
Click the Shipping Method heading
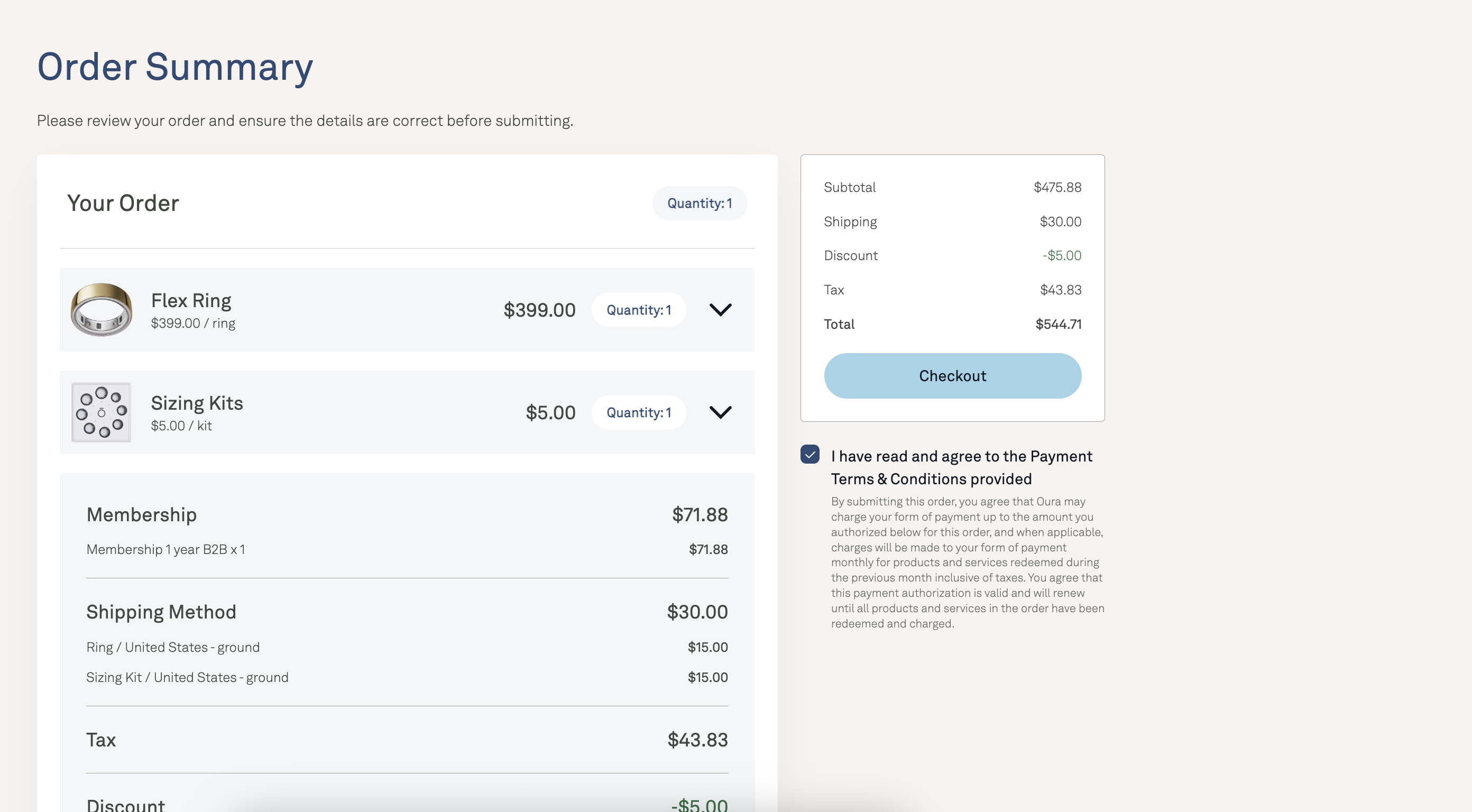161,612
